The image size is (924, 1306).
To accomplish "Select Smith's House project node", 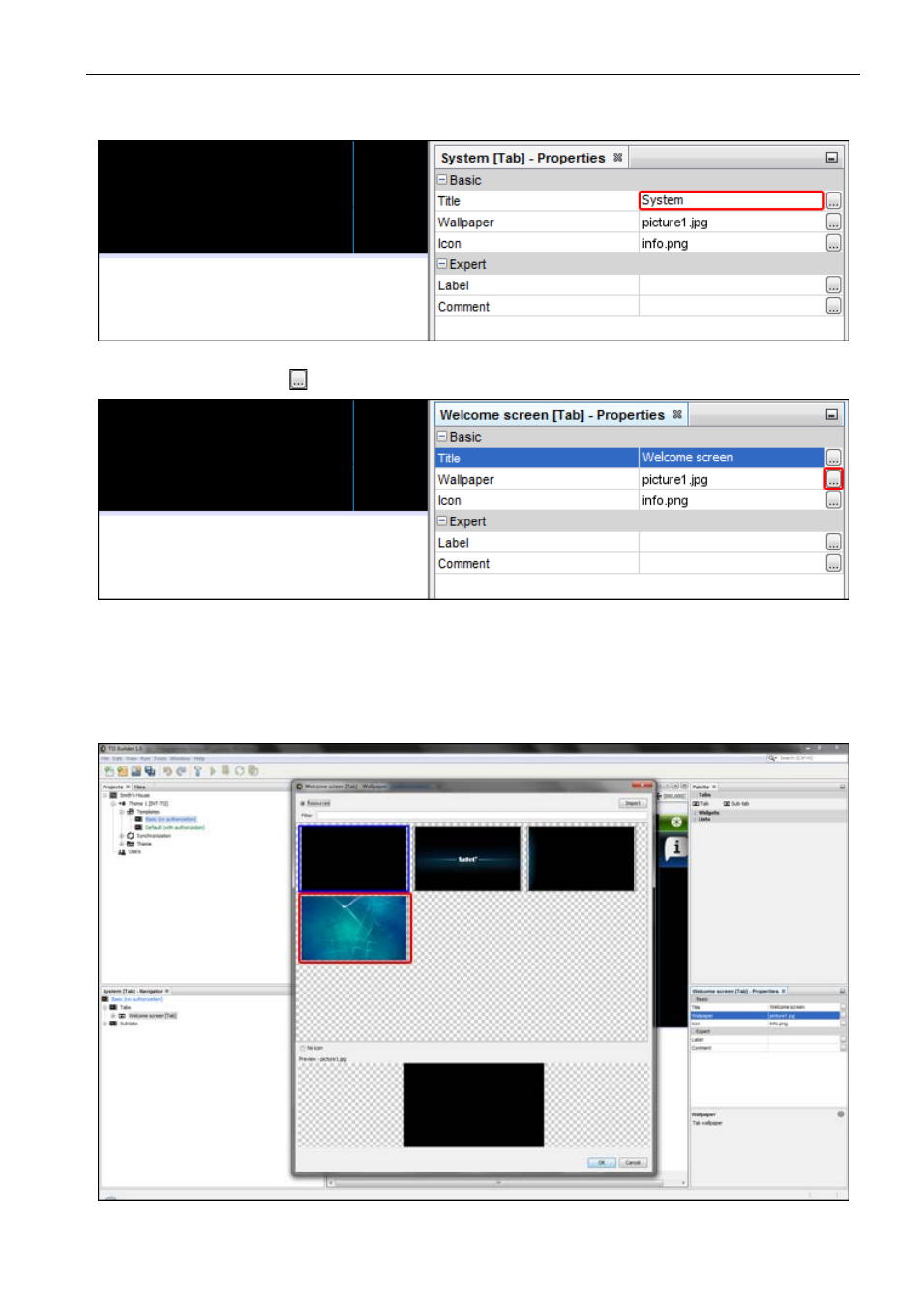I will tap(135, 795).
